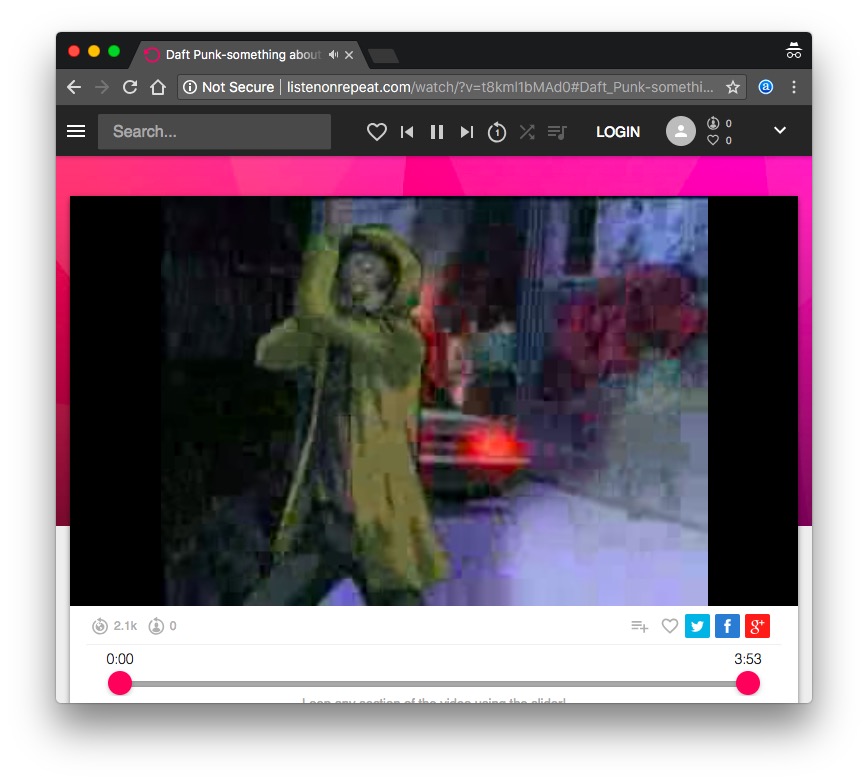Open the Chrome three-dot menu
Screen dimensions: 868x783
pos(794,87)
